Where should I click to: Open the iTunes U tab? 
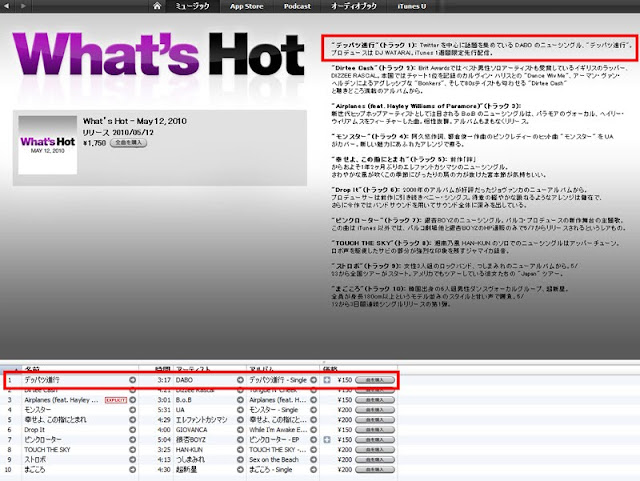click(411, 6)
